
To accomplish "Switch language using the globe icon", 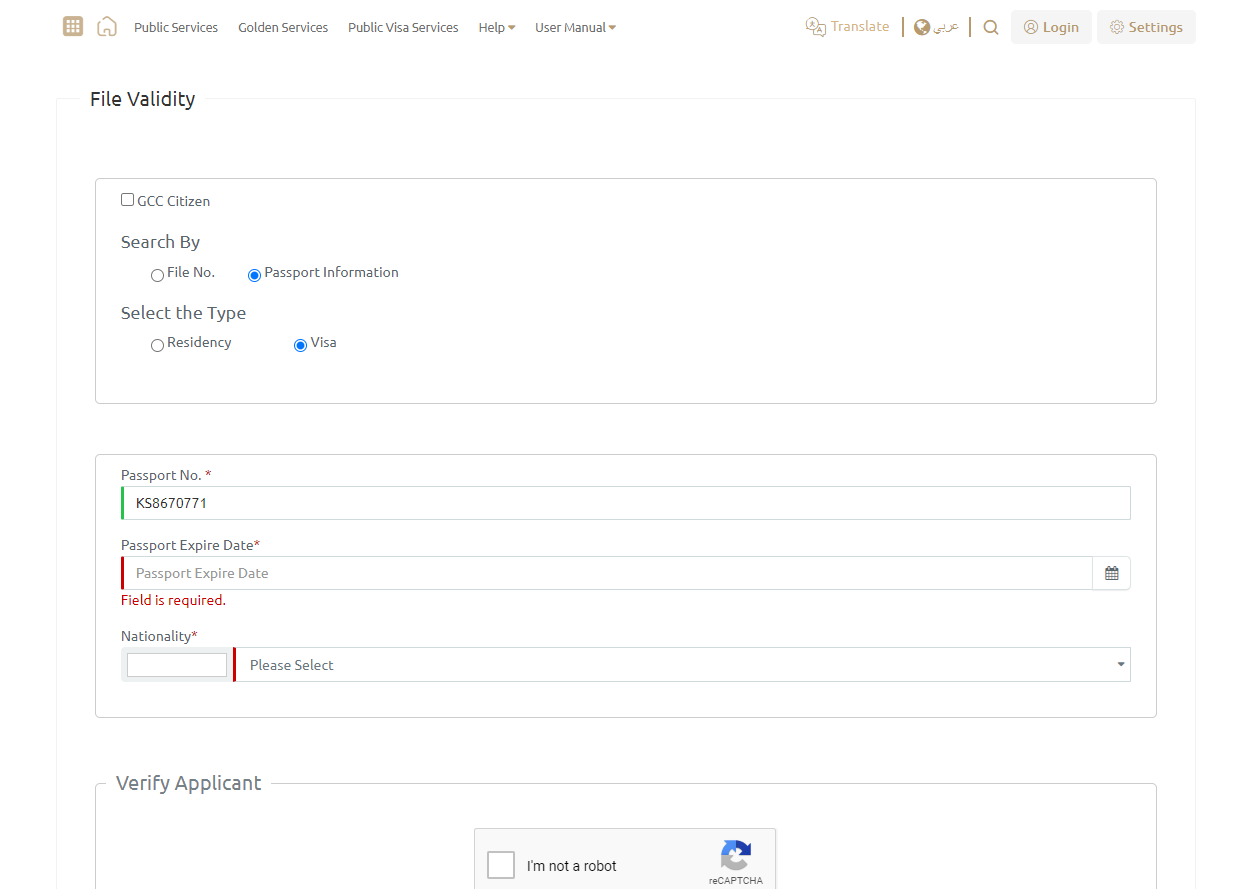I will [922, 27].
